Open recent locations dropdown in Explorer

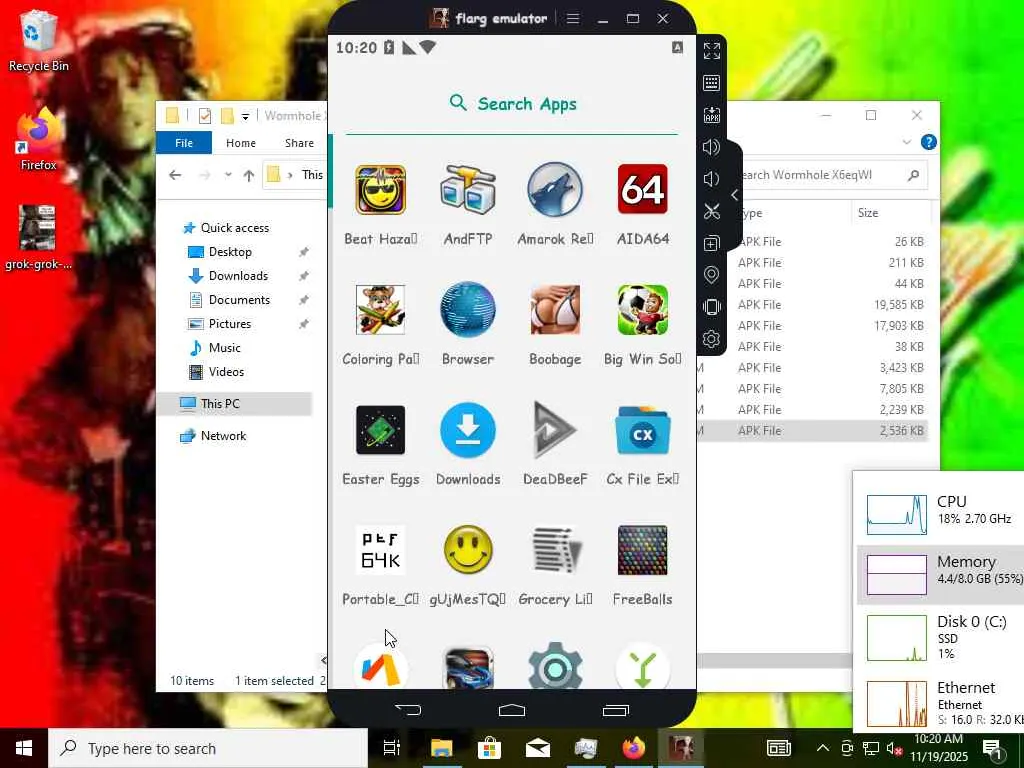[x=228, y=175]
